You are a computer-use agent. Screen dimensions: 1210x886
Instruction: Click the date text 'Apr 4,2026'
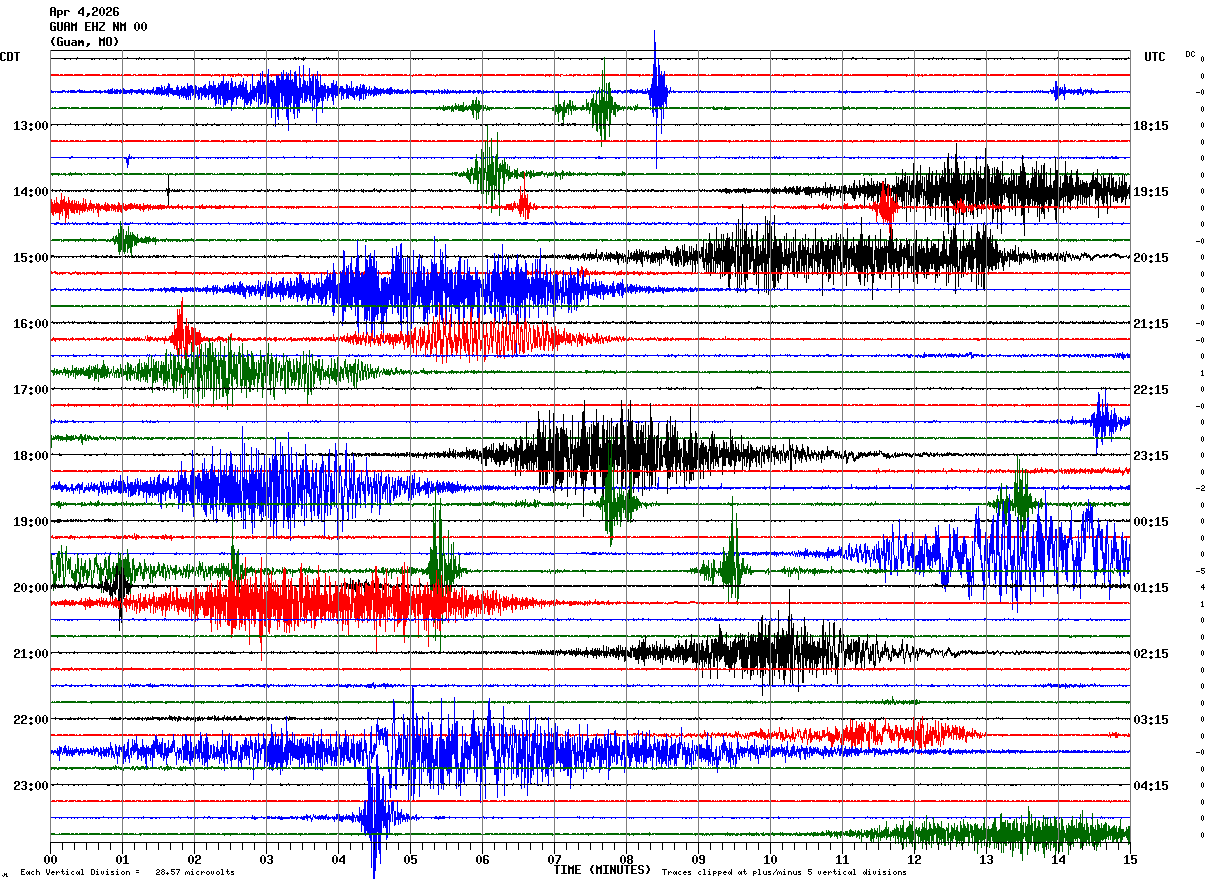(84, 12)
